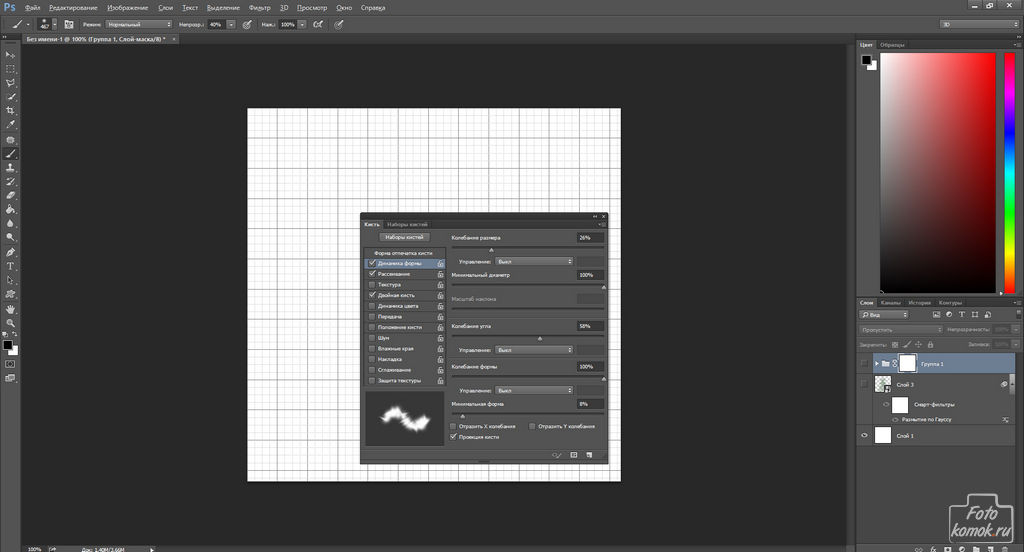The height and width of the screenshot is (552, 1024).
Task: Show the hidden Группа 1 layer
Action: (x=865, y=363)
